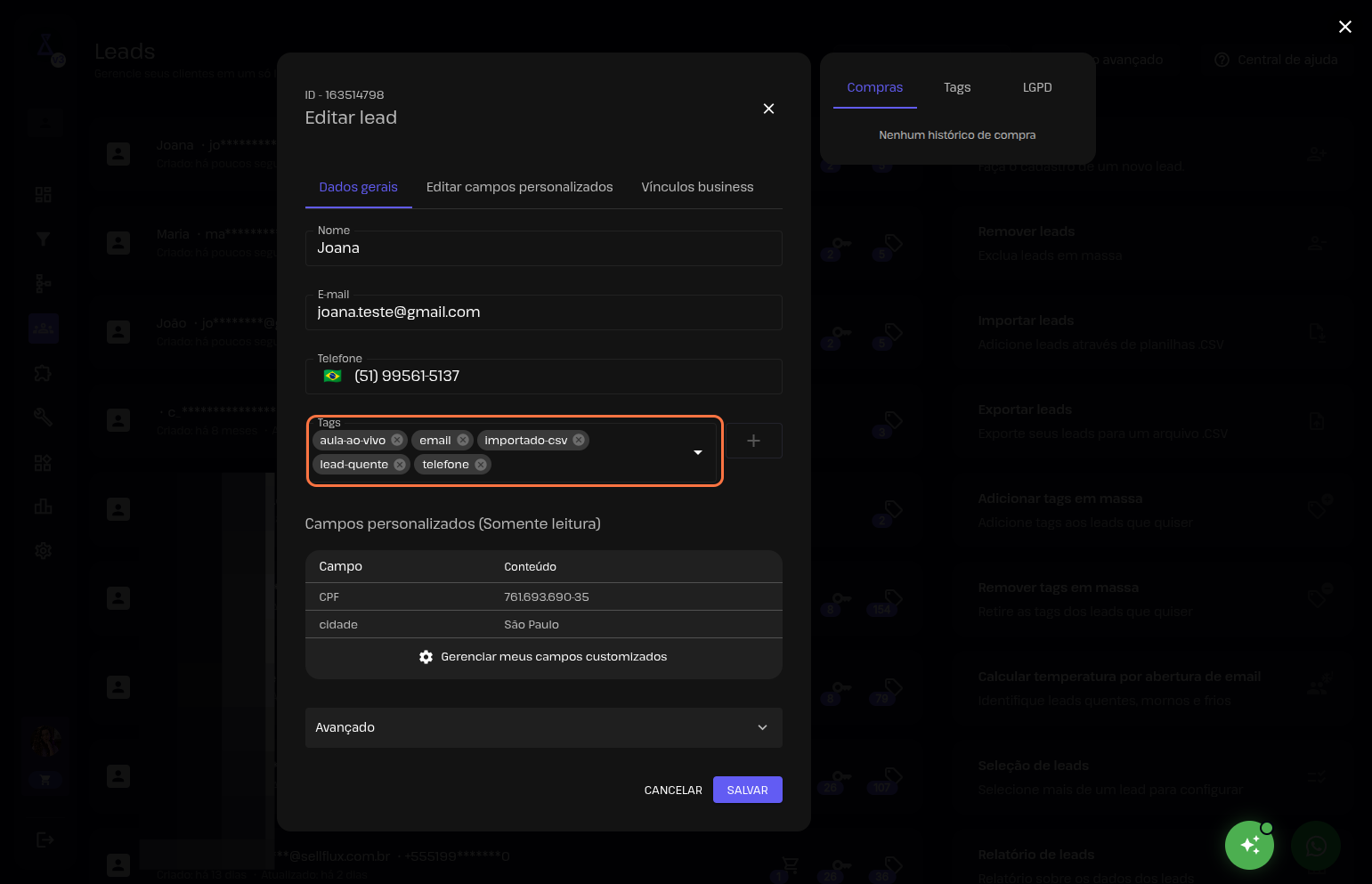
Task: Open the Tags side panel tab
Action: 957,87
